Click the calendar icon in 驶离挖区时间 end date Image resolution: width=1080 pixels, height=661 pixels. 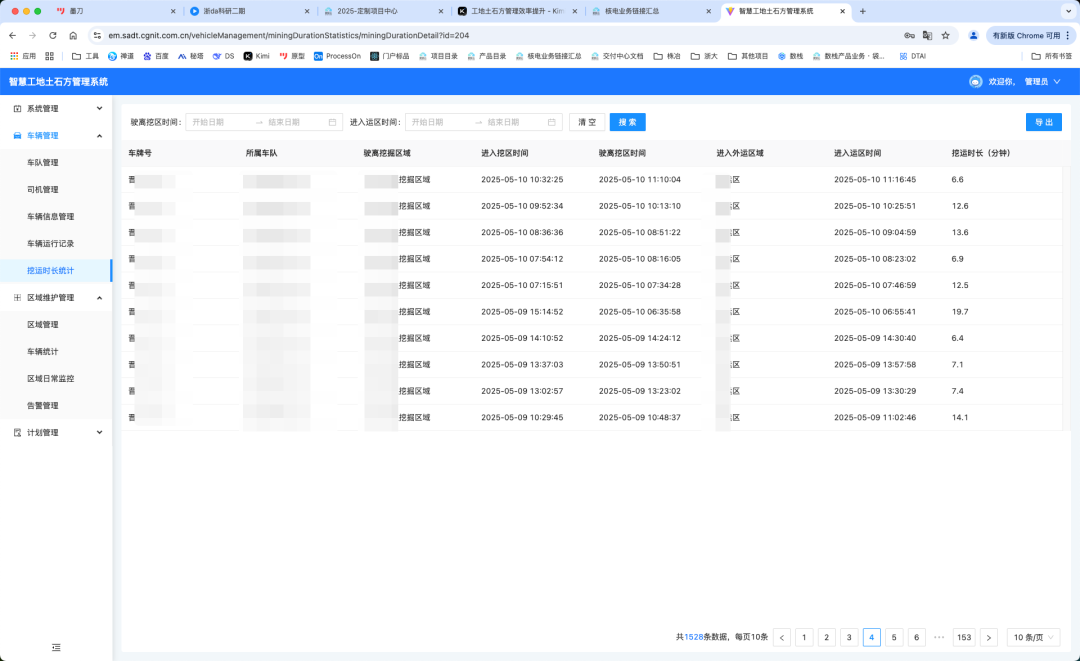pyautogui.click(x=334, y=120)
